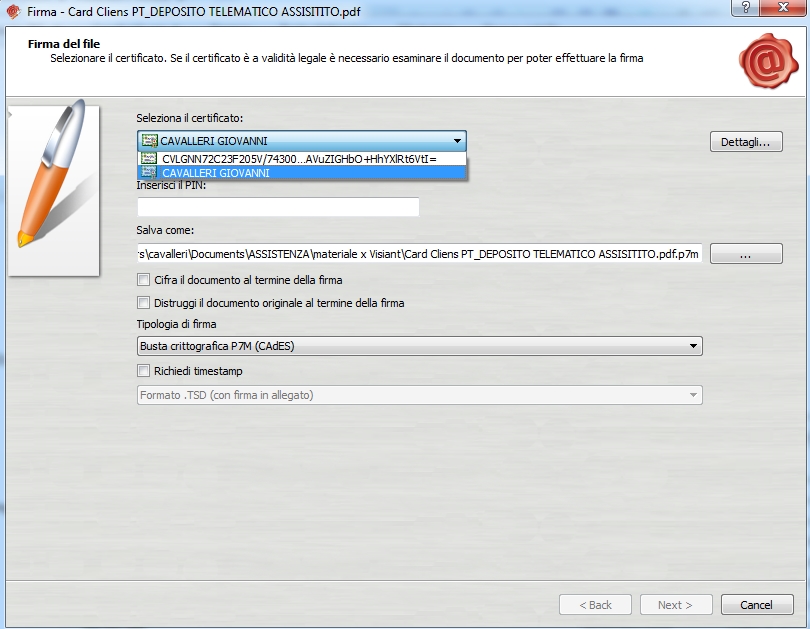
Task: Open certificate details with Dettagli button
Action: (x=745, y=142)
